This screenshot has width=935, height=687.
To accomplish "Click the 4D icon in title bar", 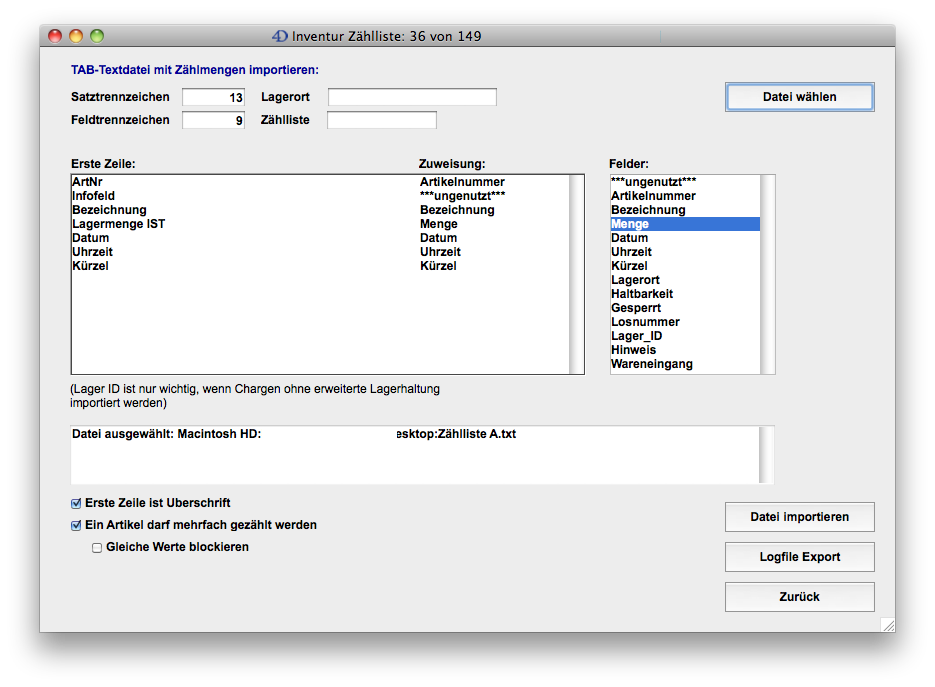I will 280,36.
